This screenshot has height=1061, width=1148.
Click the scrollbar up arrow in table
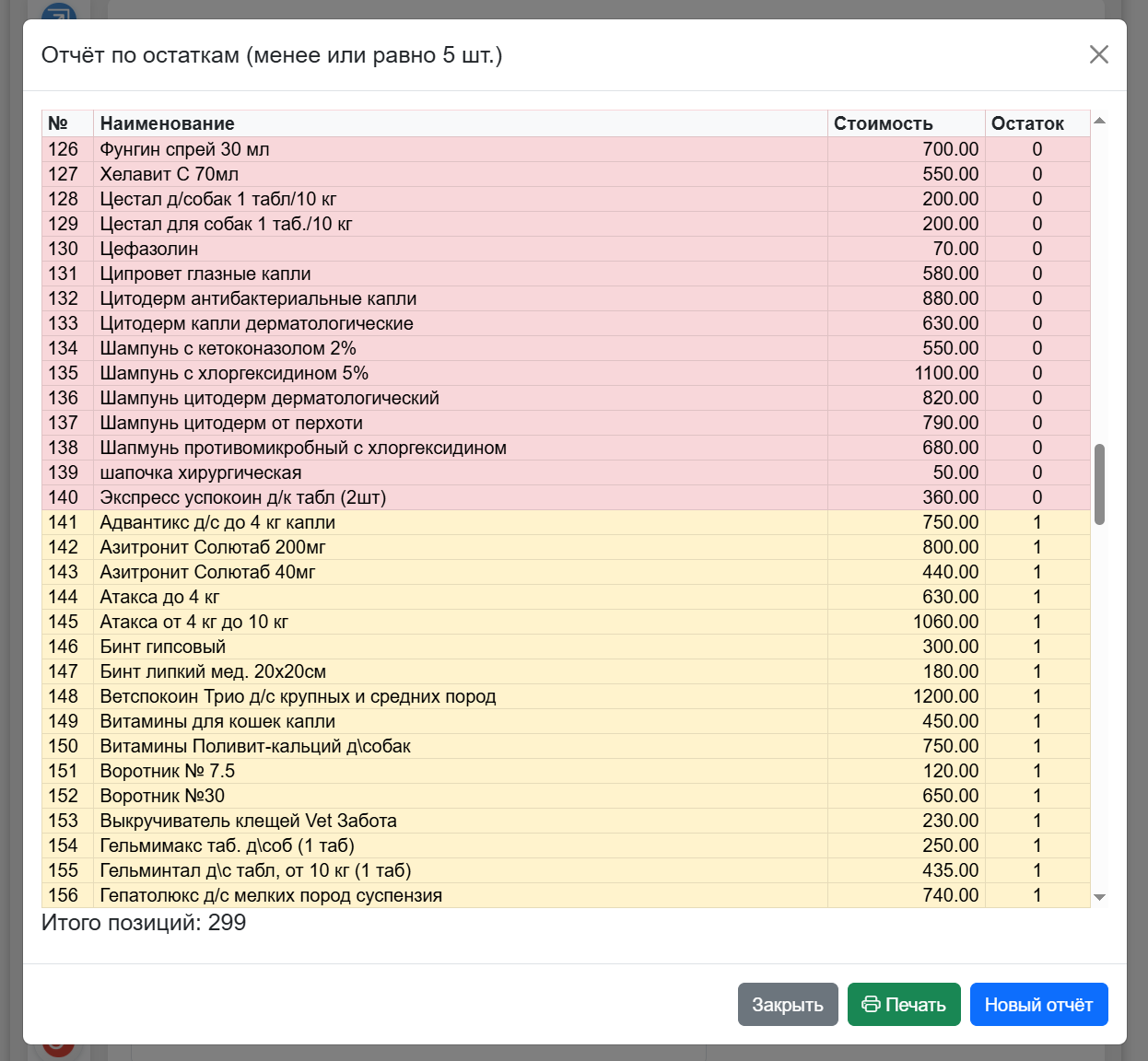pos(1099,121)
